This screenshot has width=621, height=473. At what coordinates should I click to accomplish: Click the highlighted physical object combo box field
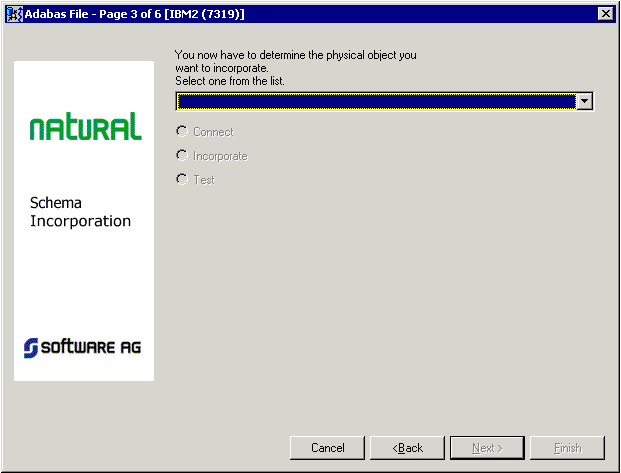[375, 101]
